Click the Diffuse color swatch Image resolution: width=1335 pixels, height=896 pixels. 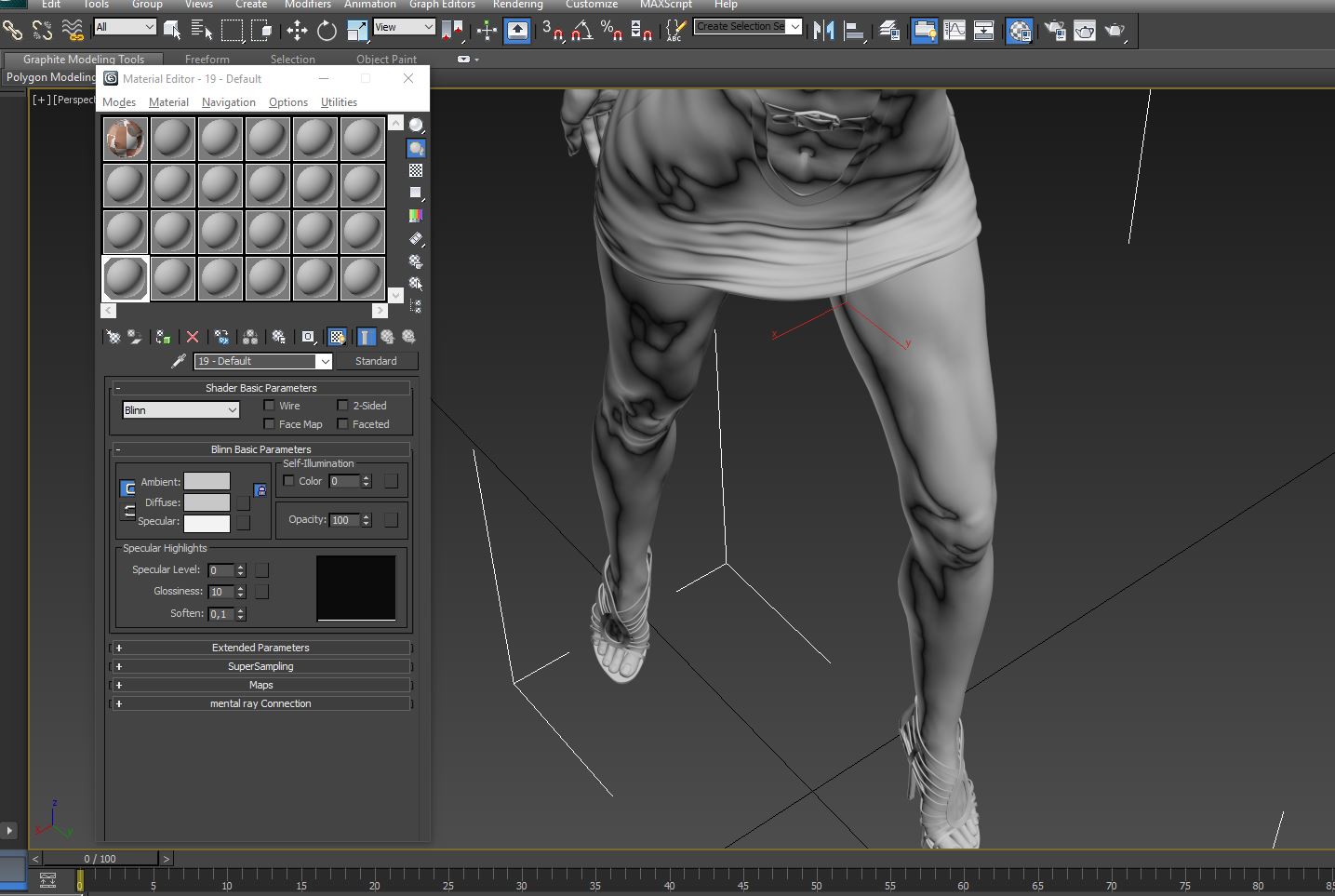click(x=207, y=502)
